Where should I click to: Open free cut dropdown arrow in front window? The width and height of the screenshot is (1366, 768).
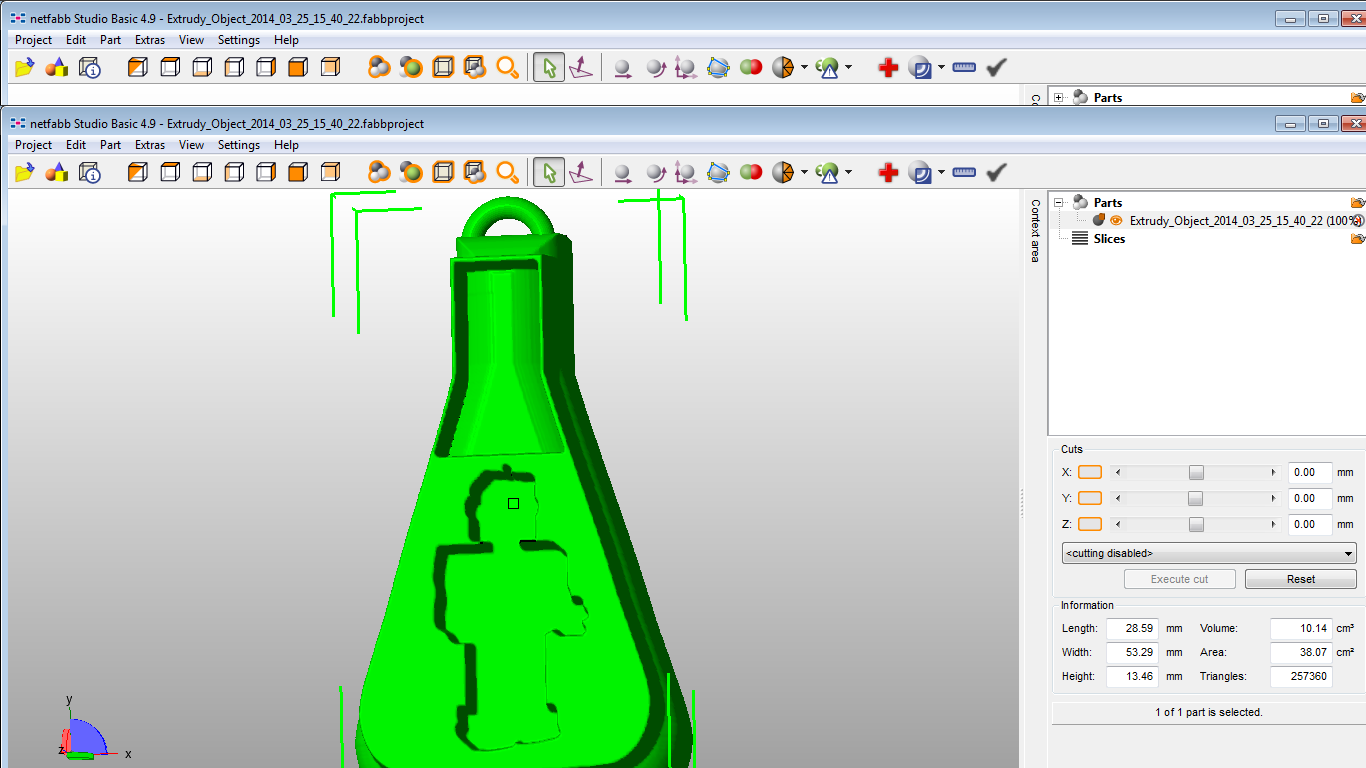[x=804, y=172]
